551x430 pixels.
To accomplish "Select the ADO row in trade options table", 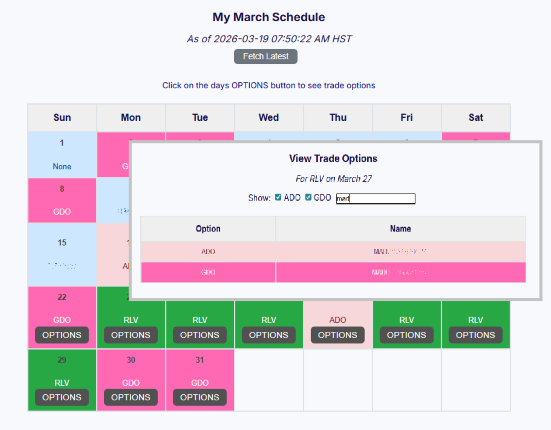I will [x=333, y=252].
